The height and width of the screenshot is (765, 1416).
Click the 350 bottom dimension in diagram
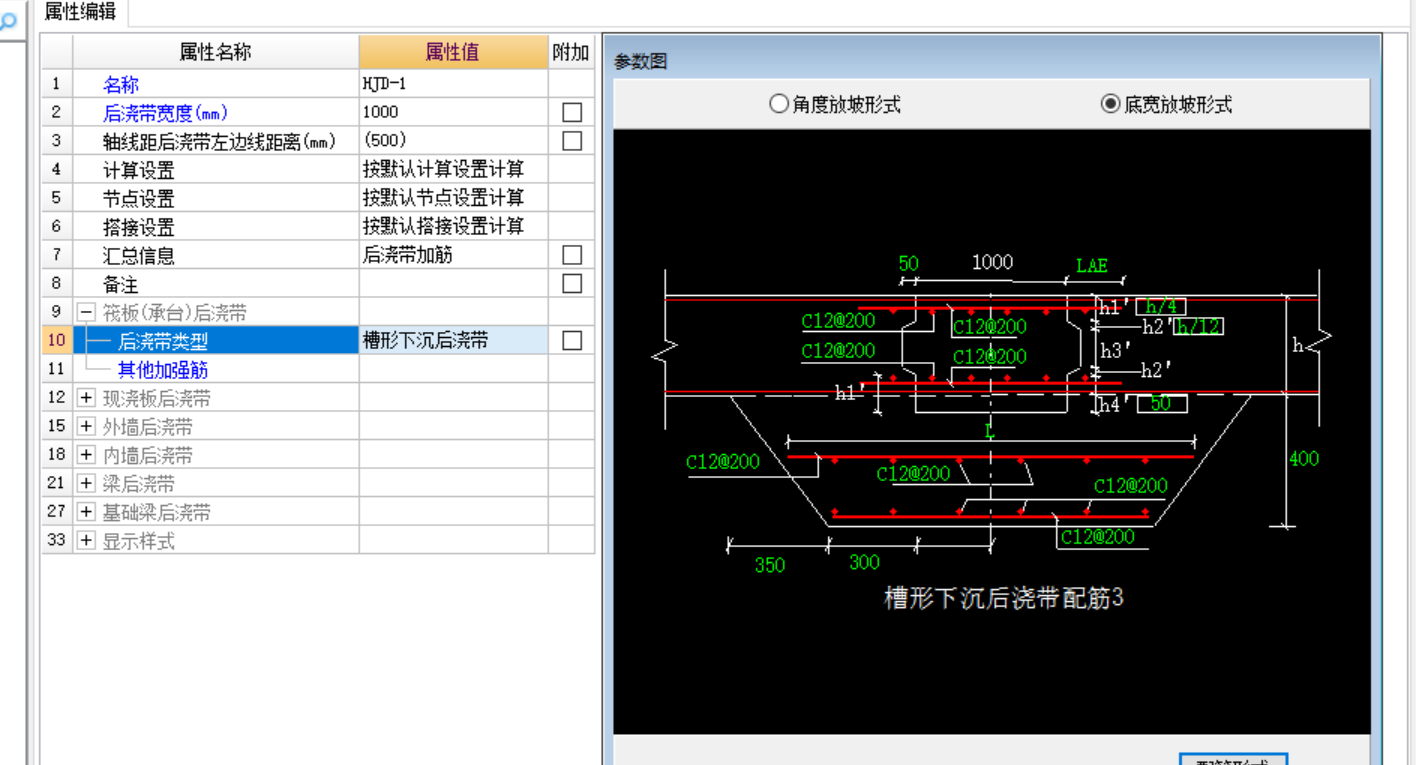click(x=770, y=565)
